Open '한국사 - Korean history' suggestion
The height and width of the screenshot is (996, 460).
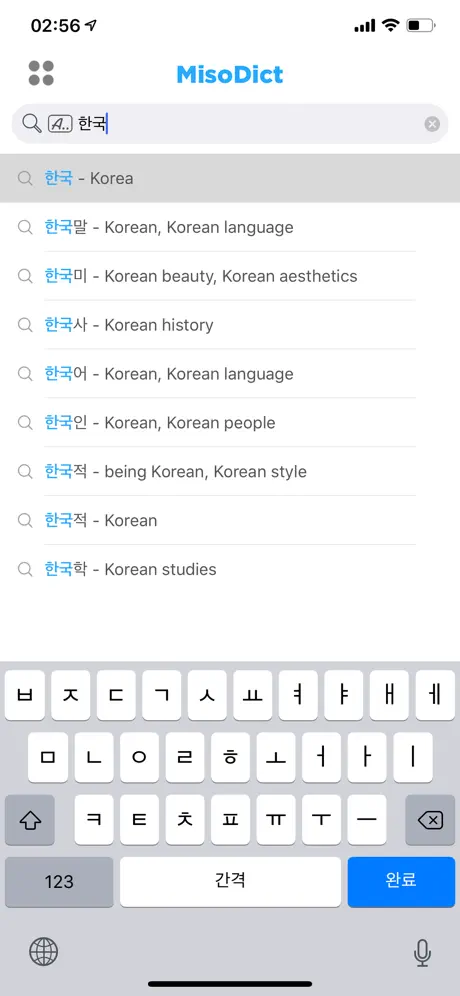(230, 325)
